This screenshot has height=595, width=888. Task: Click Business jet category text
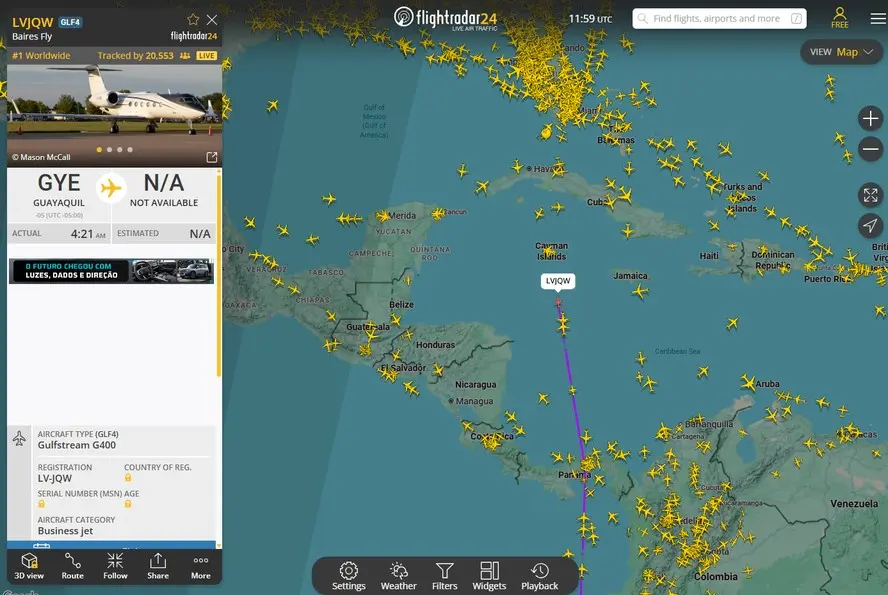coord(66,531)
